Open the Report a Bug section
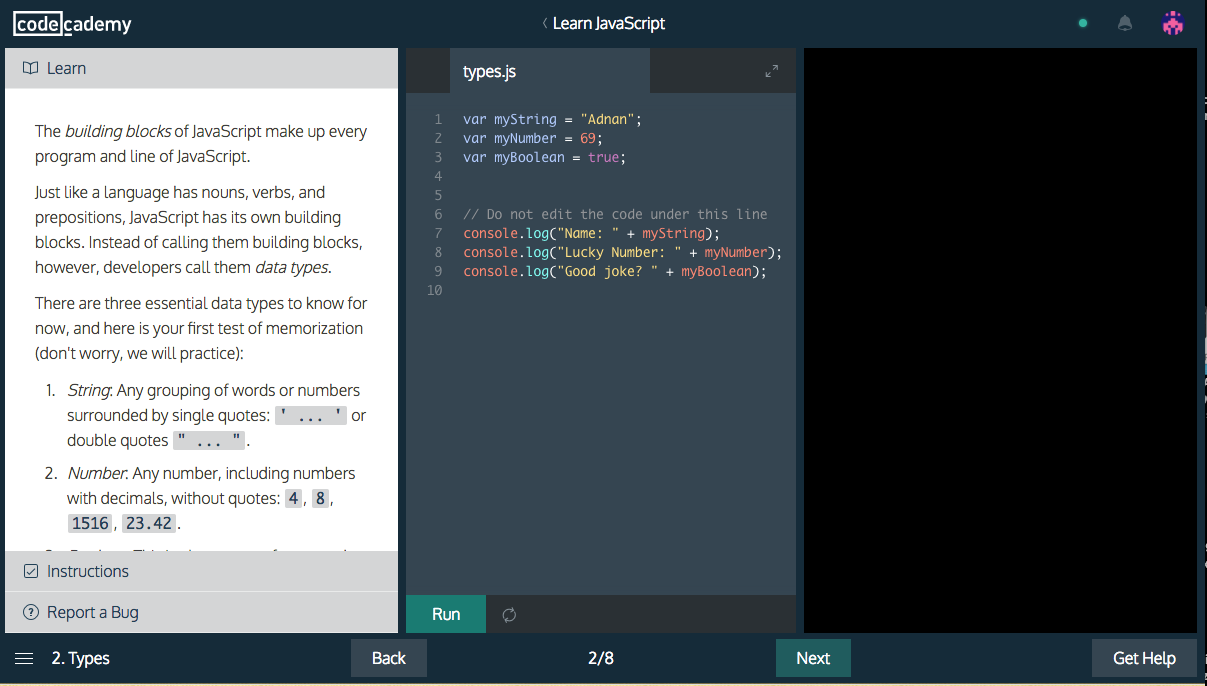Screen dimensions: 1207x686 [x=201, y=612]
